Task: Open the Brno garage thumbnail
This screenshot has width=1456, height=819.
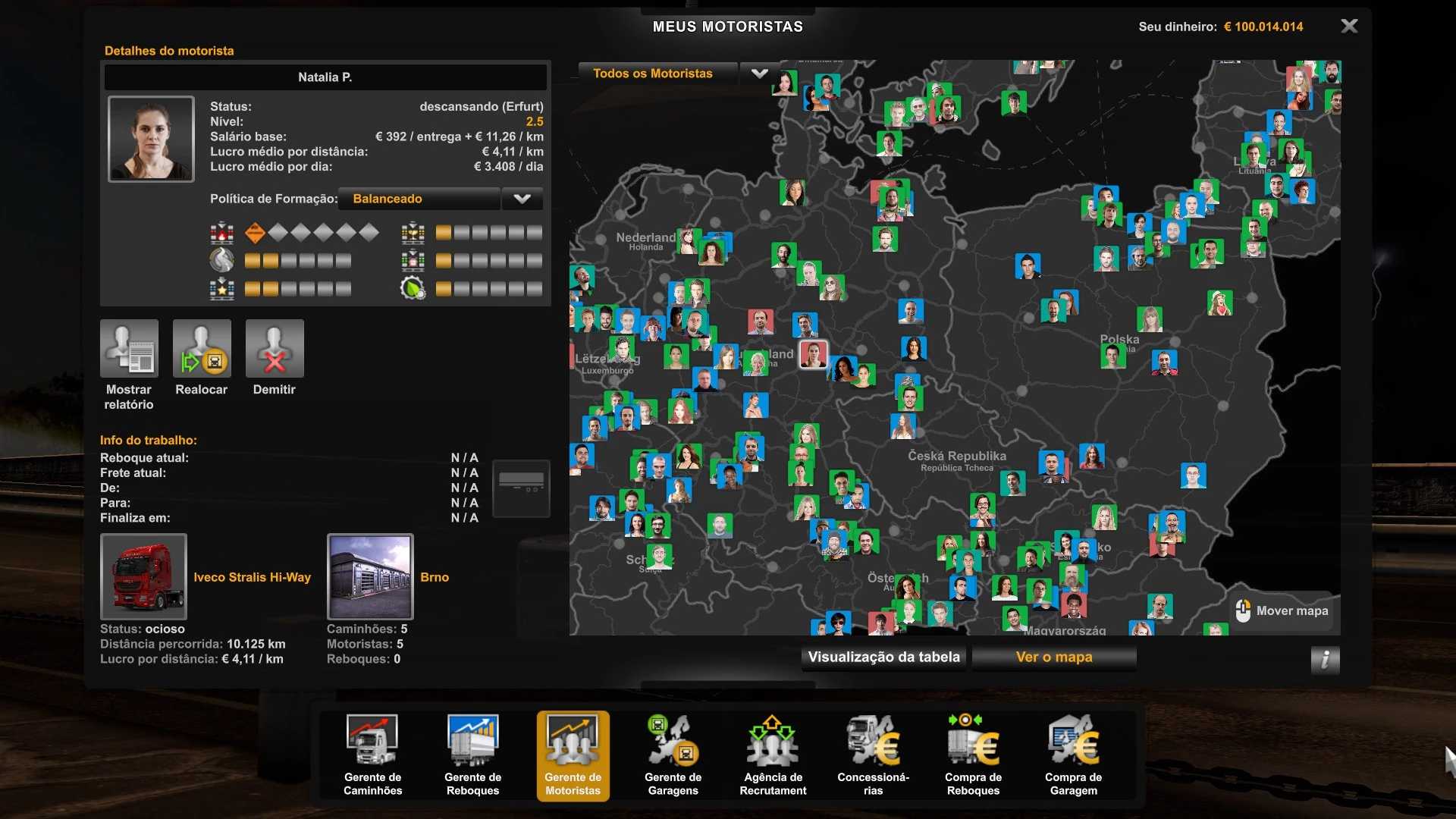Action: [370, 576]
